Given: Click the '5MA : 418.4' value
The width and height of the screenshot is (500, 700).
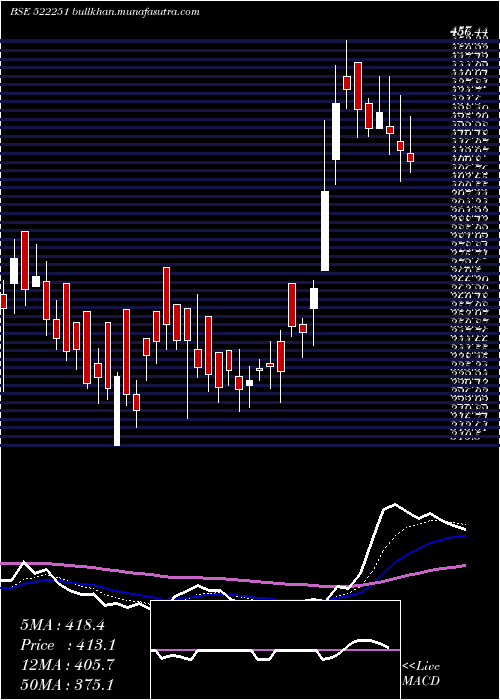Looking at the screenshot, I should click(x=62, y=625).
